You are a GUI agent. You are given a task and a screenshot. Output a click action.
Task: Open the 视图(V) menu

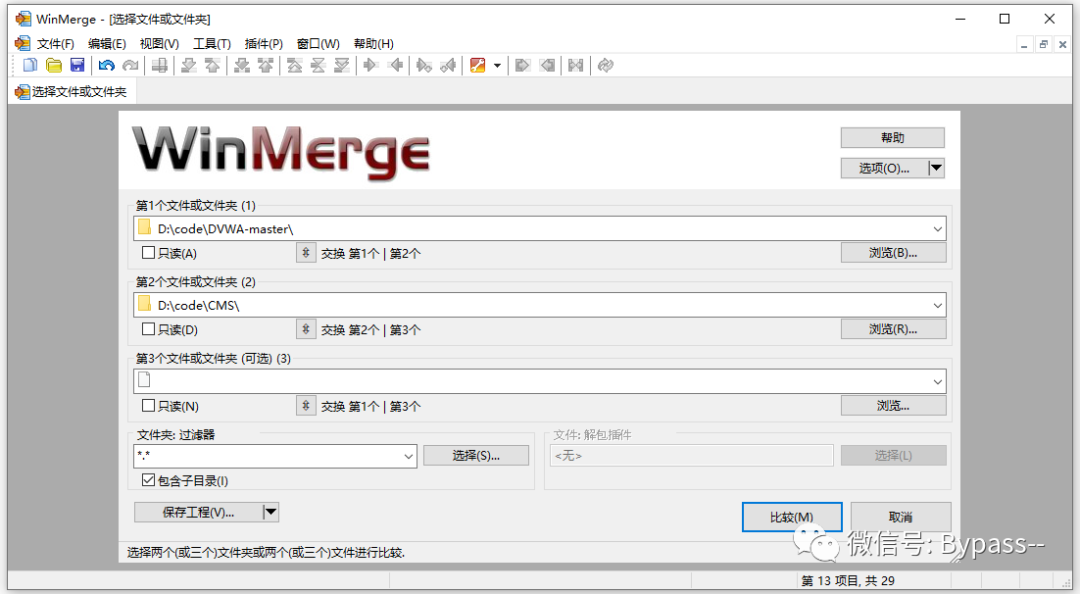pos(159,44)
